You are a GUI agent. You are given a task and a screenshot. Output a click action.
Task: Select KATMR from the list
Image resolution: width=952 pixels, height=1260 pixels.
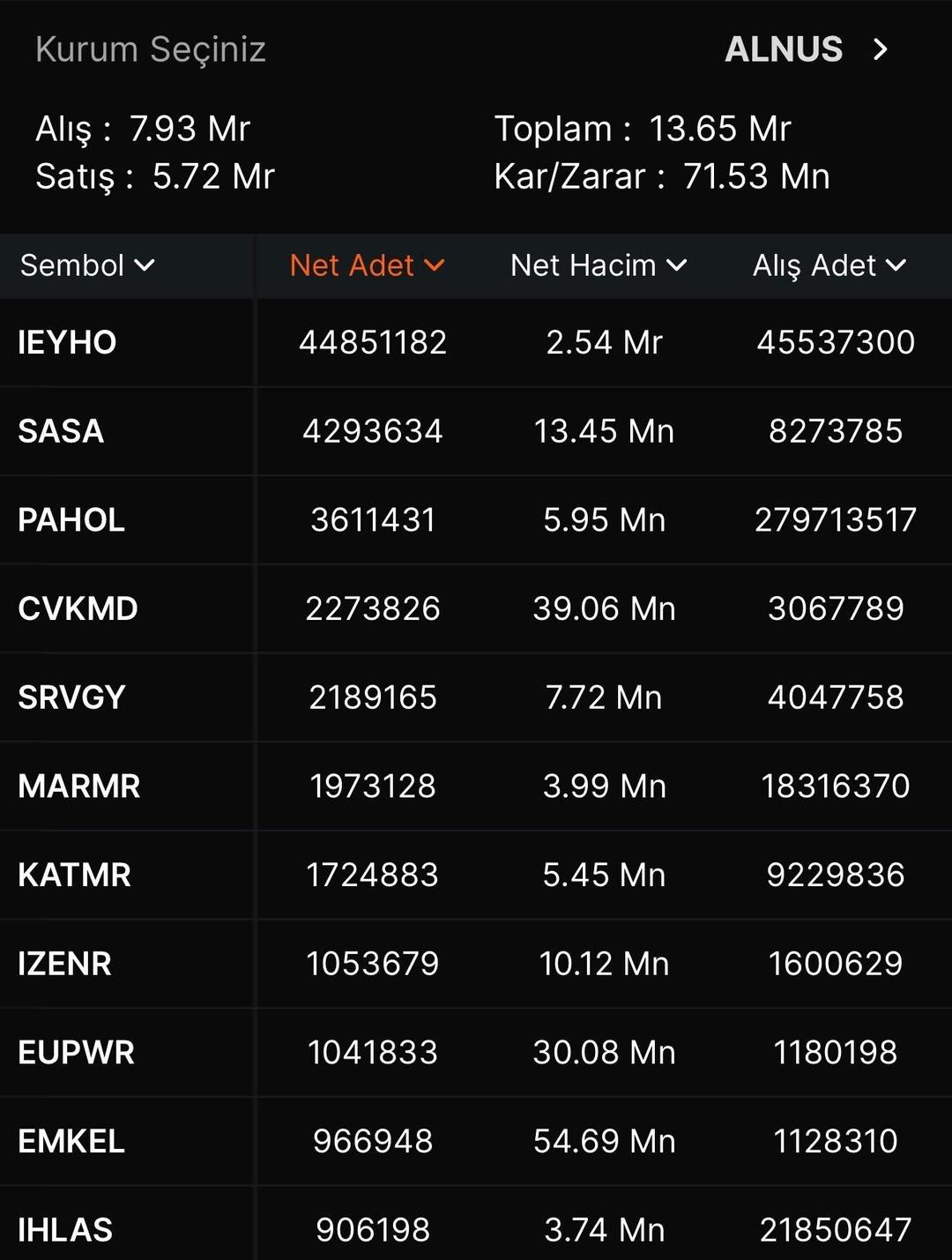(74, 875)
